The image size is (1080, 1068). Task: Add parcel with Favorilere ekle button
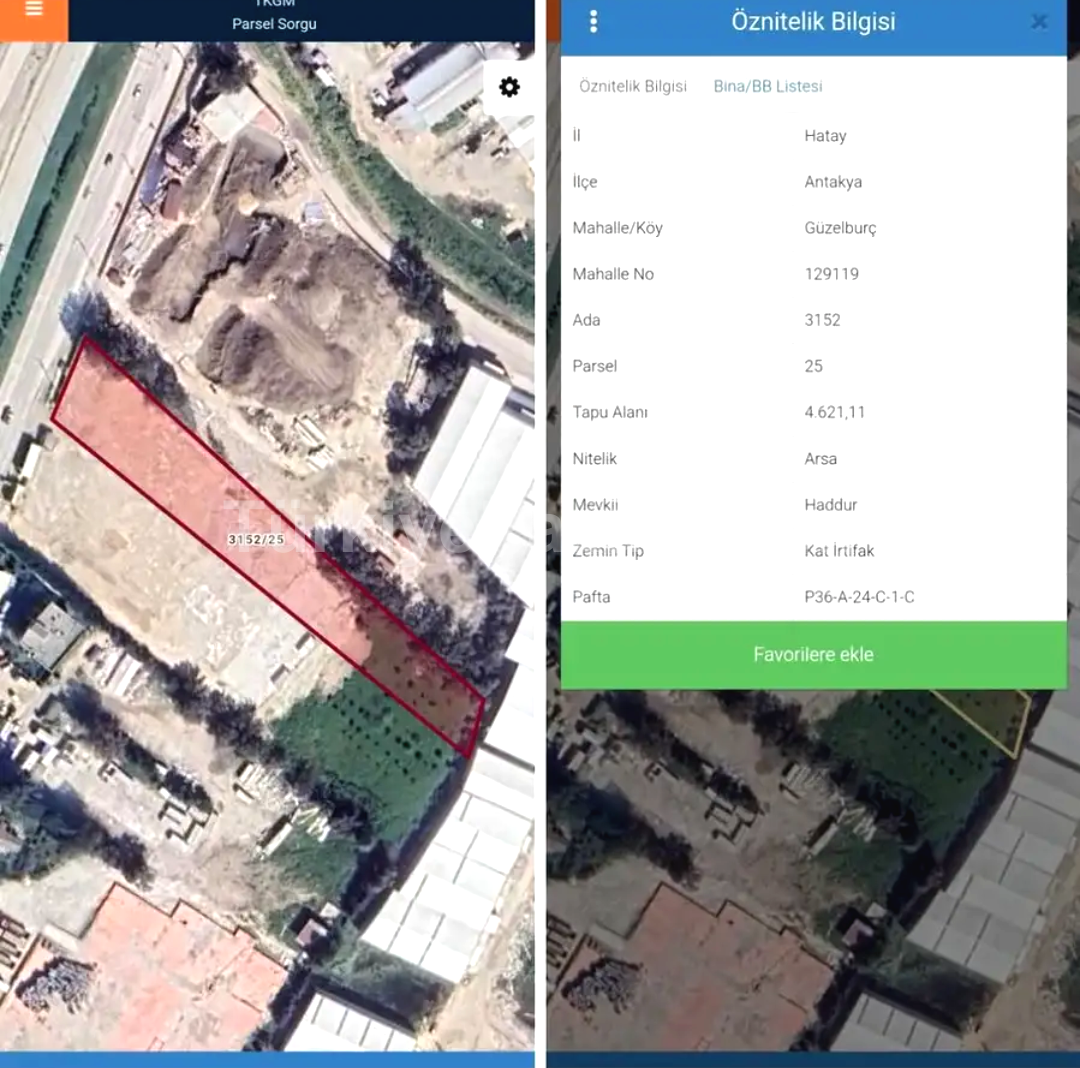coord(813,654)
